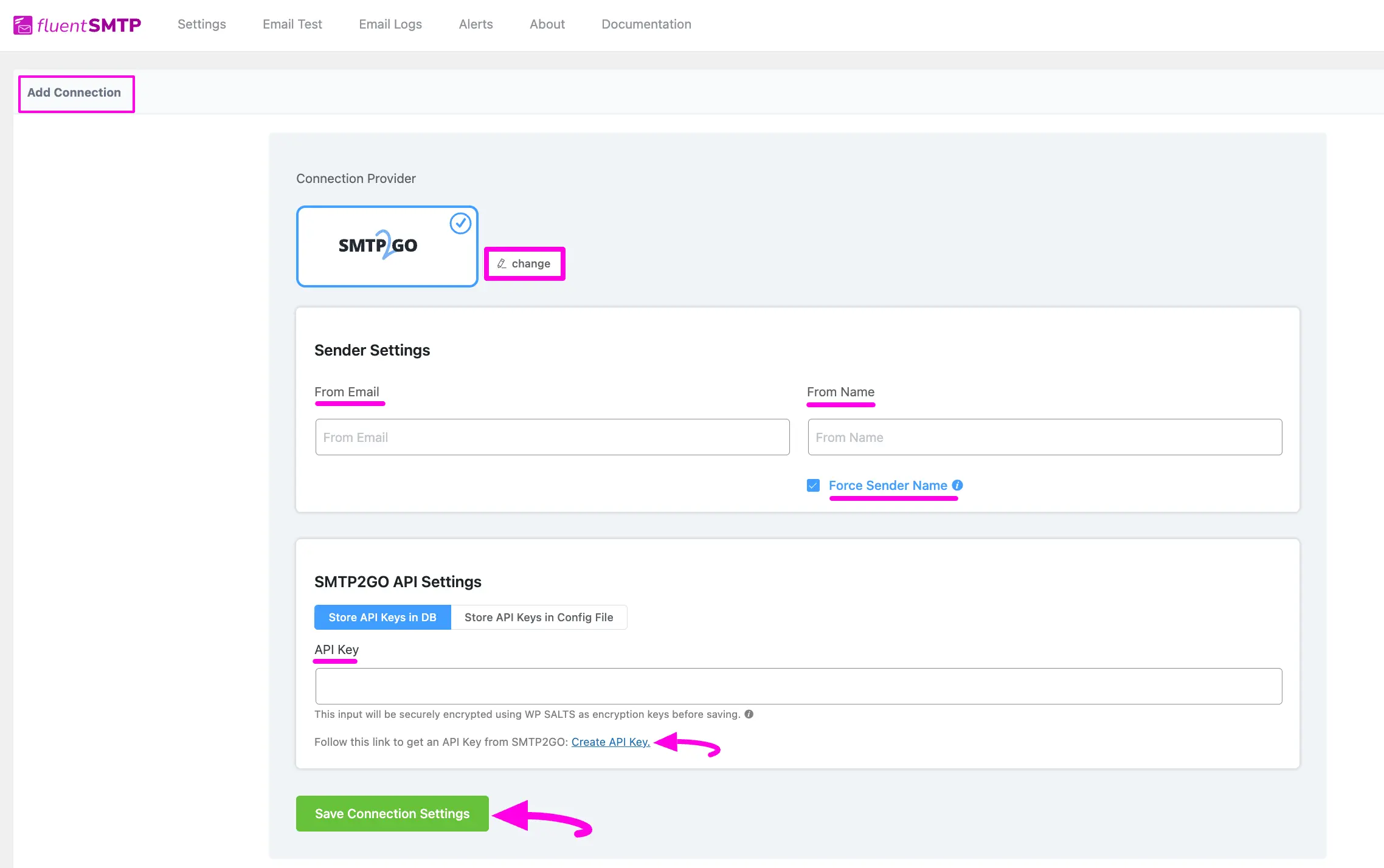Uncheck the Force Sender Name checkbox
Image resolution: width=1384 pixels, height=868 pixels.
[x=813, y=486]
